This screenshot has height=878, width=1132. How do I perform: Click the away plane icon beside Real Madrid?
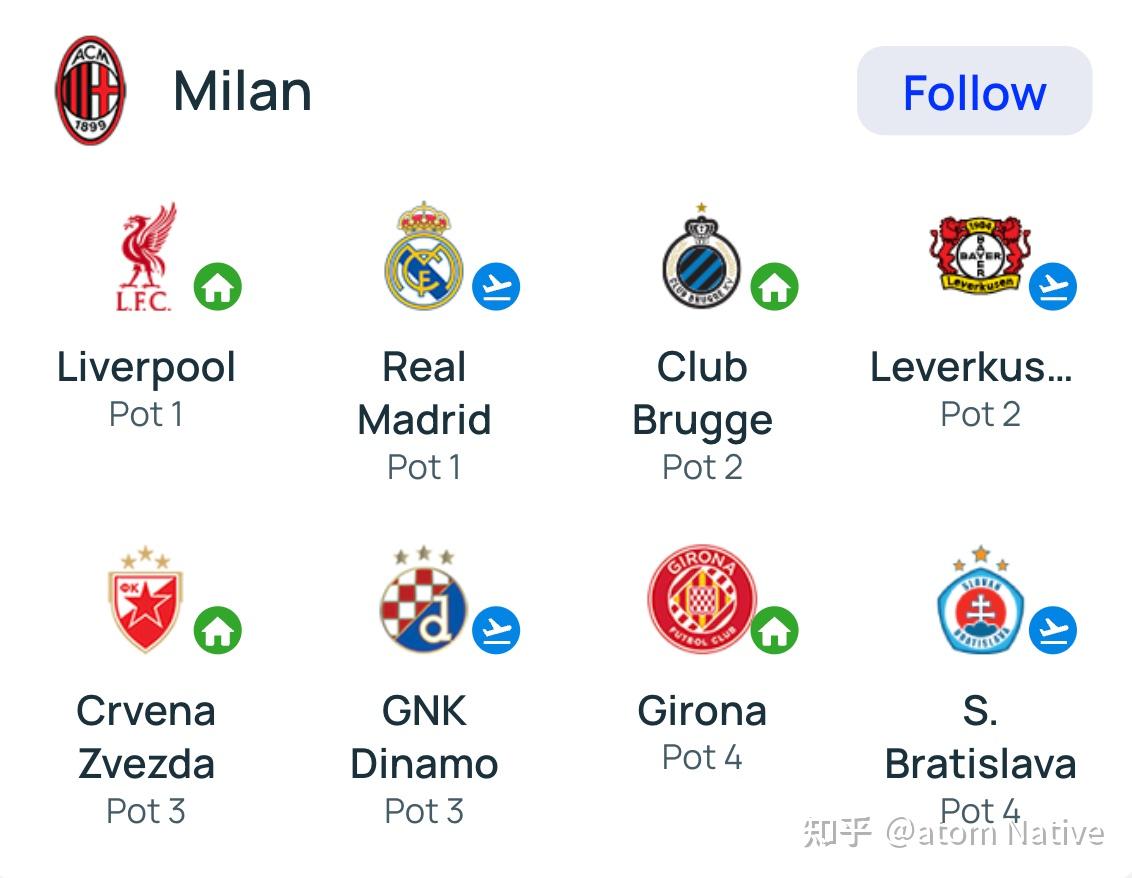(x=496, y=287)
